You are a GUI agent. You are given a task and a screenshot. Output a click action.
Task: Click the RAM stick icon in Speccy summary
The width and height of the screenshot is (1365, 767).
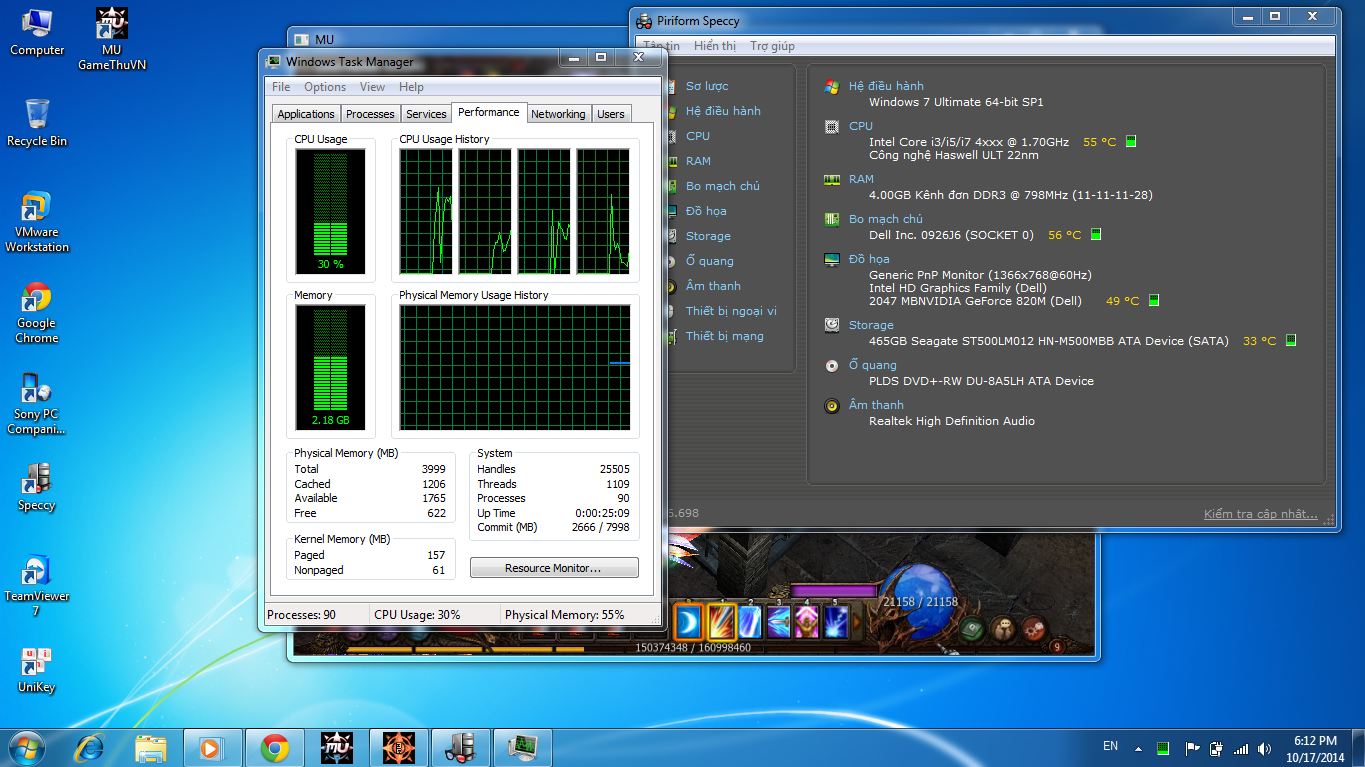(x=831, y=180)
